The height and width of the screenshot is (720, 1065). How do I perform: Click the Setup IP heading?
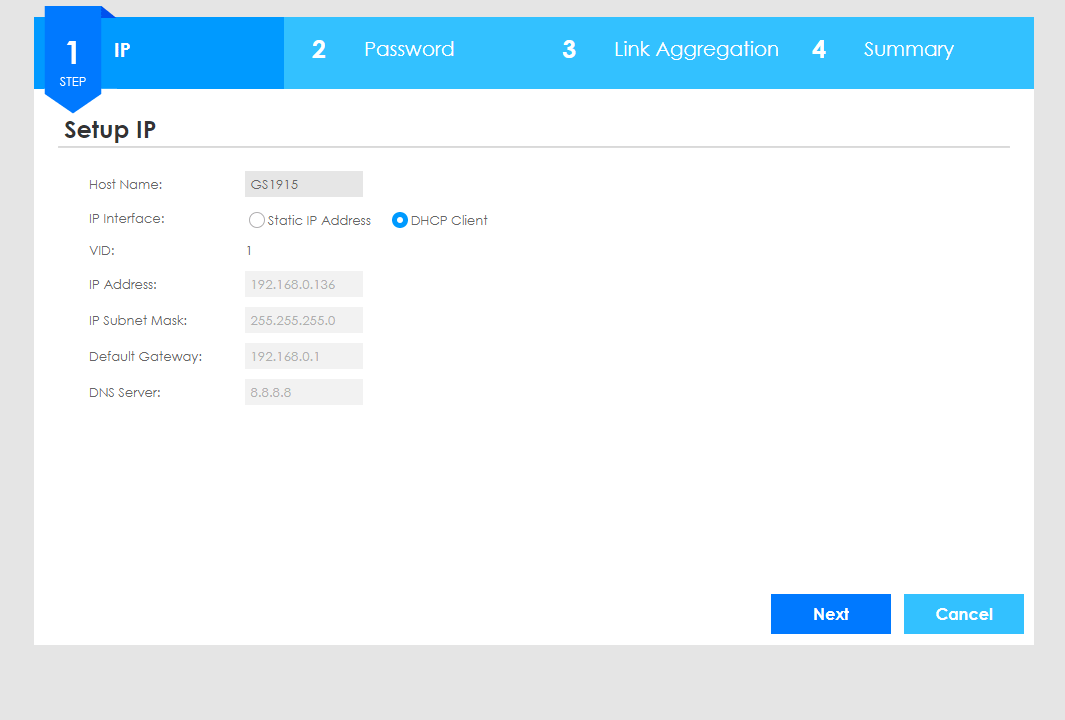pos(110,130)
